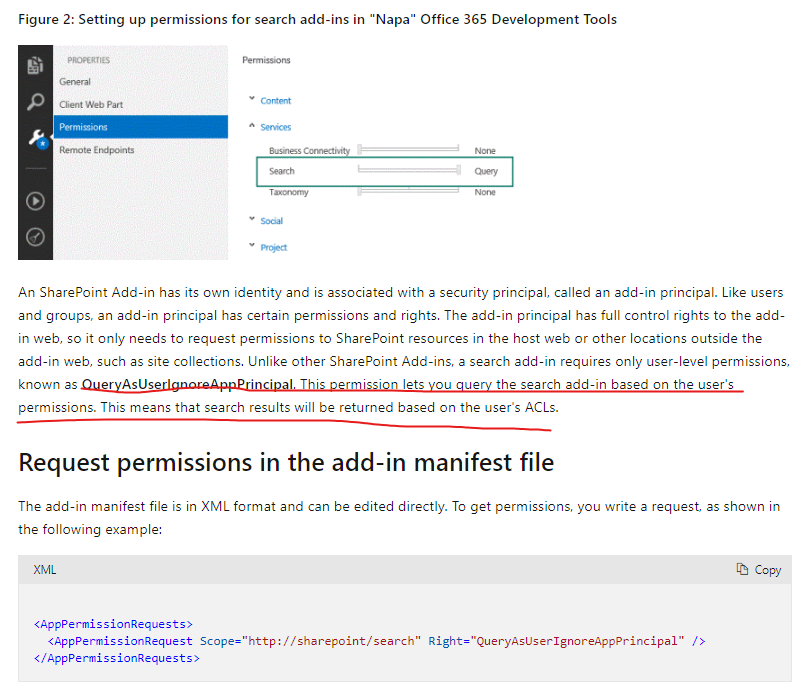Click the copy icon in XML code block
Screen dimensions: 807x687
click(742, 569)
